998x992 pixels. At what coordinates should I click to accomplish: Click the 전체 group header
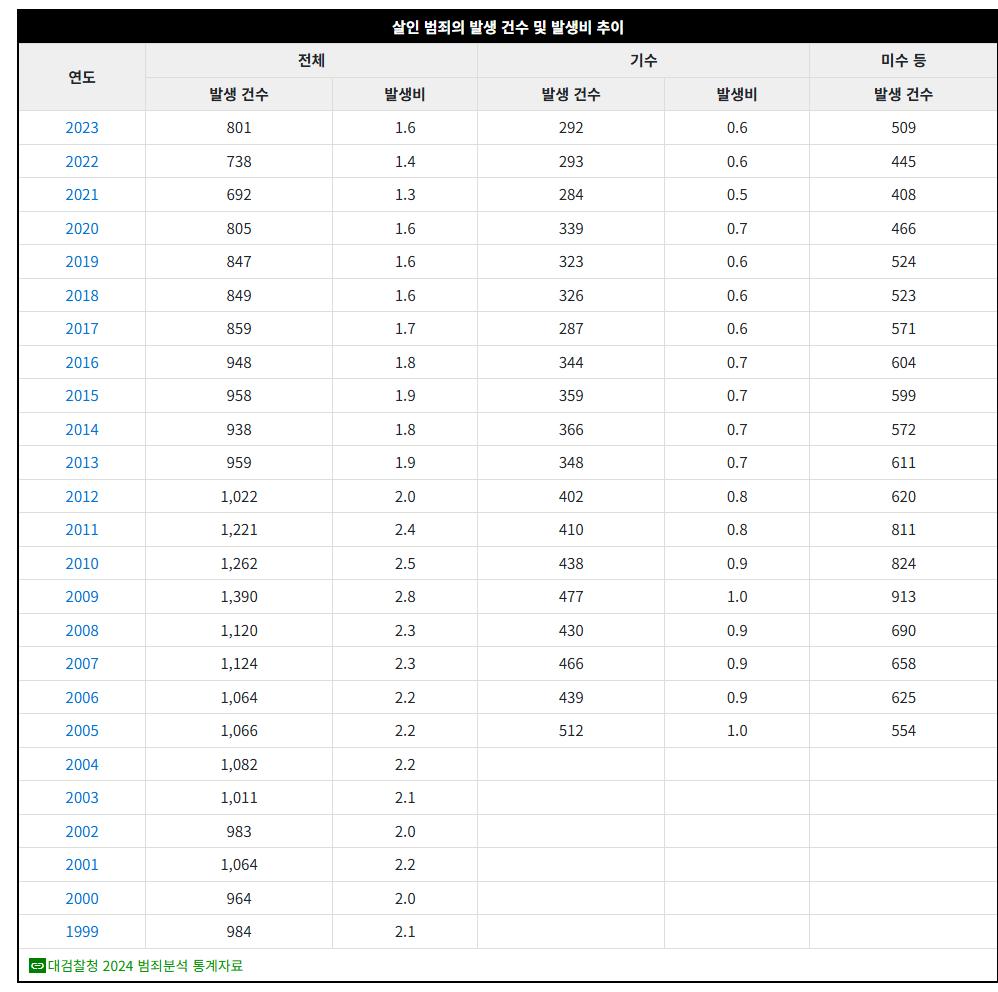(311, 61)
